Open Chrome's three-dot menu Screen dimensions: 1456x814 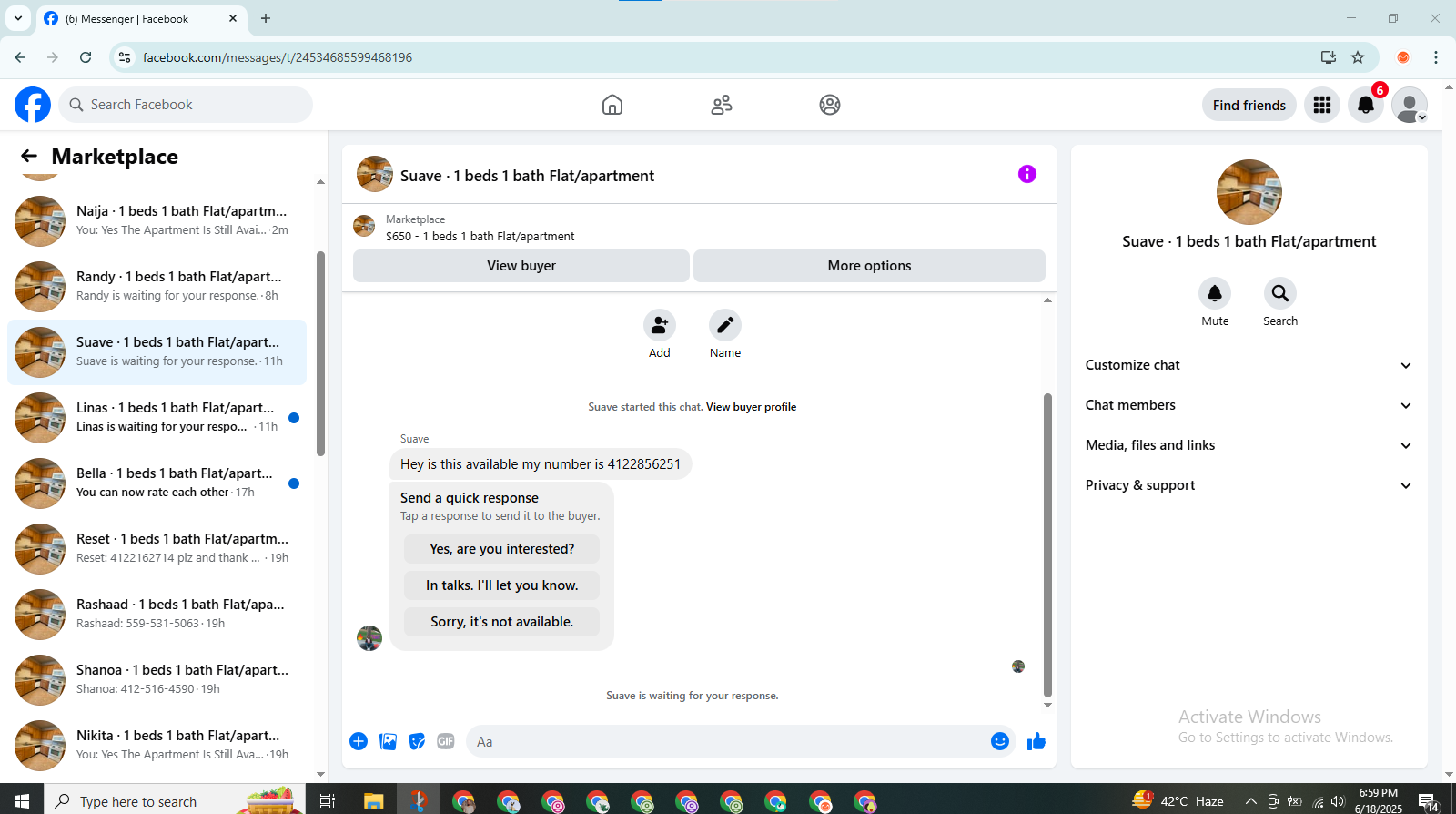(x=1436, y=57)
